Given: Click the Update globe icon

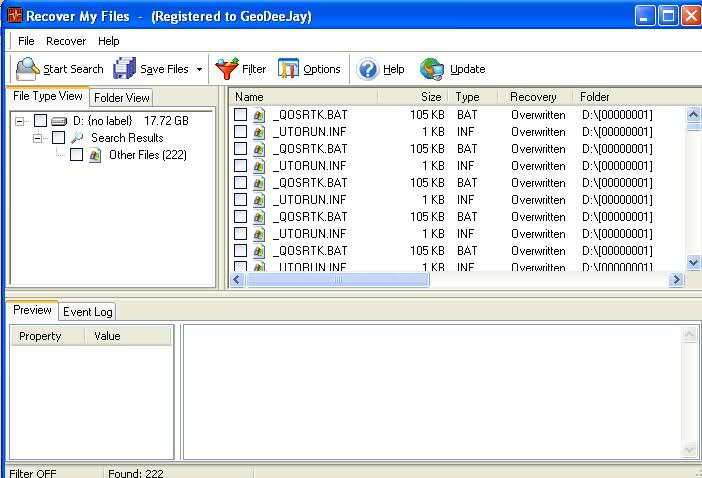Looking at the screenshot, I should pos(432,69).
